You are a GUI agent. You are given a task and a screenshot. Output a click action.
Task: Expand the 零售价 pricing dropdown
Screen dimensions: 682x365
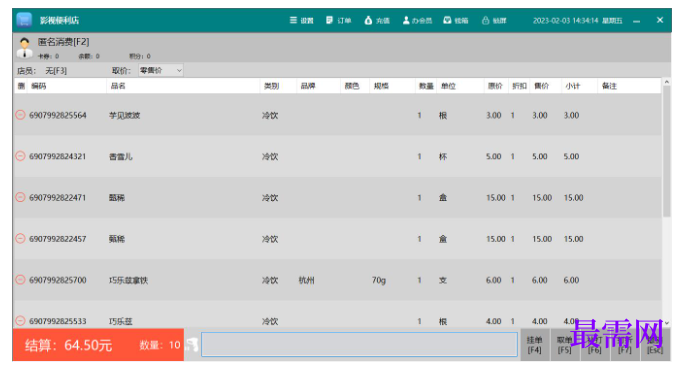click(x=160, y=70)
